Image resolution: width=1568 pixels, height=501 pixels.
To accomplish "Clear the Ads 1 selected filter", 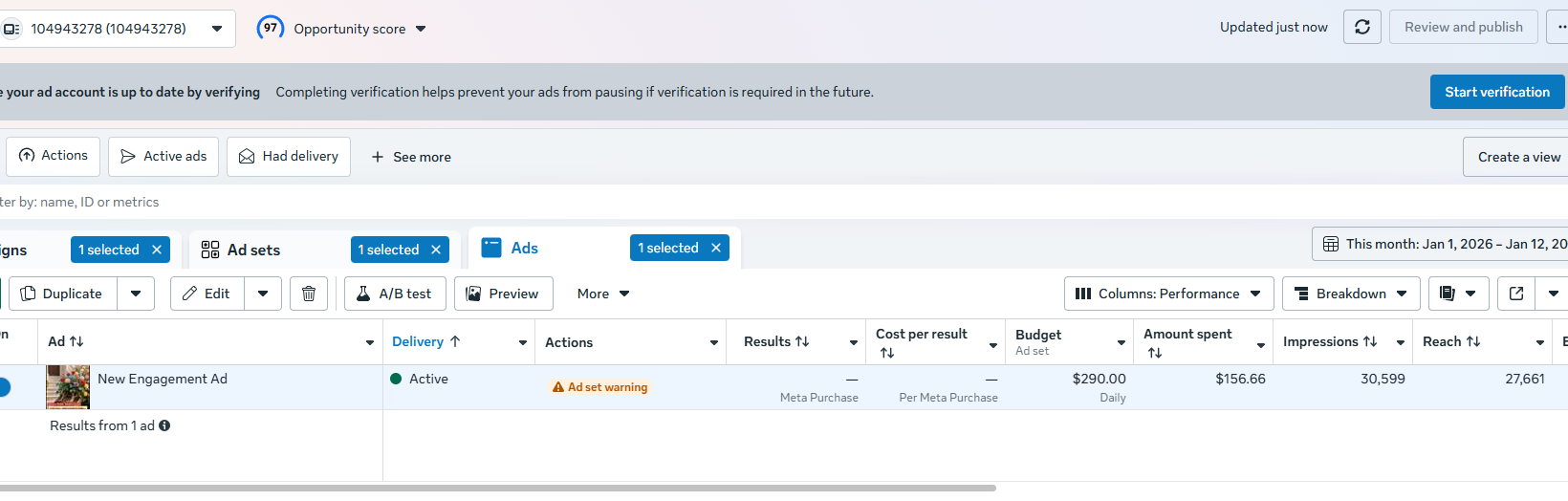I will click(716, 248).
